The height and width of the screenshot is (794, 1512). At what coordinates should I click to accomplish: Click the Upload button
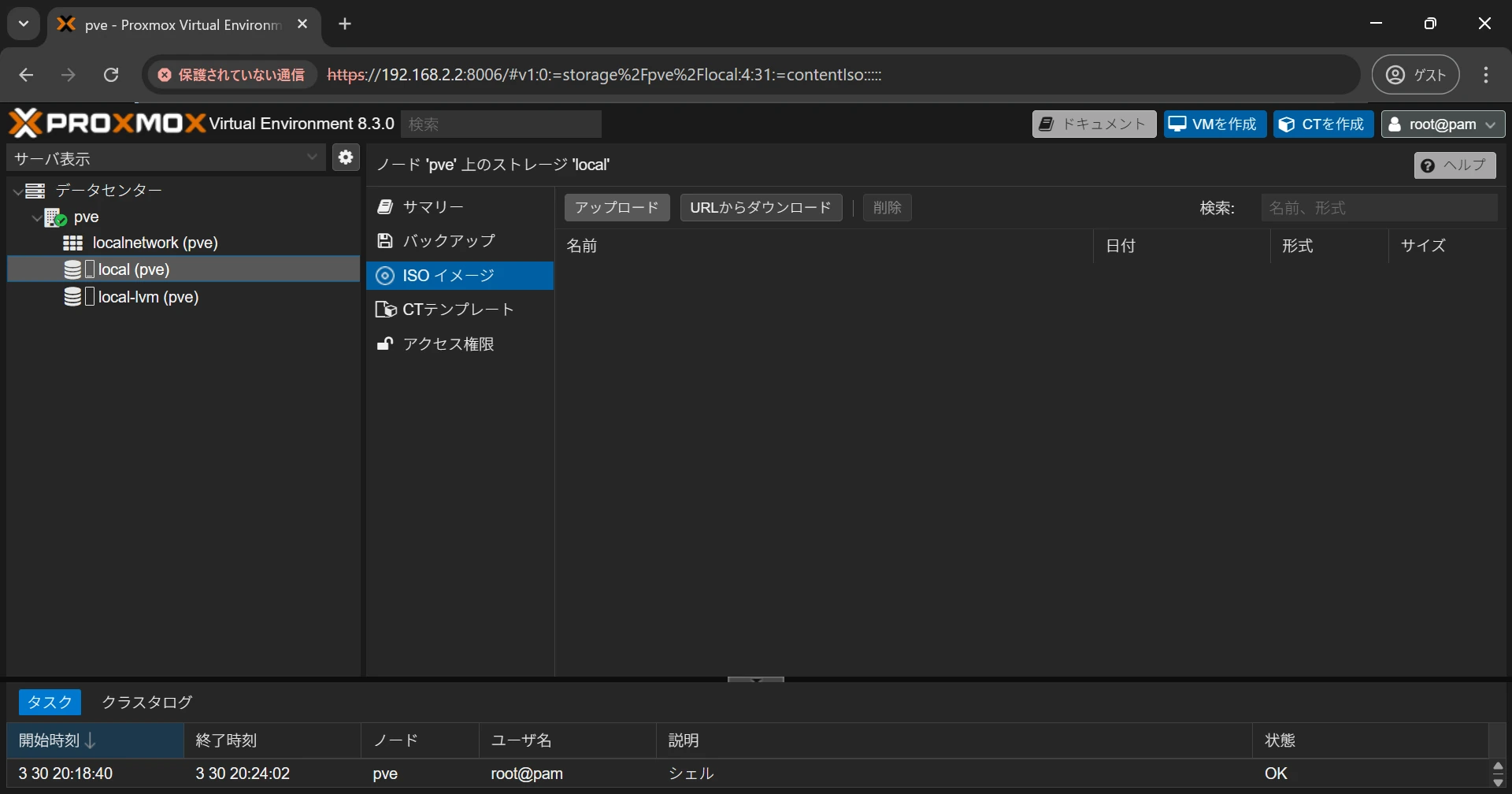coord(617,208)
